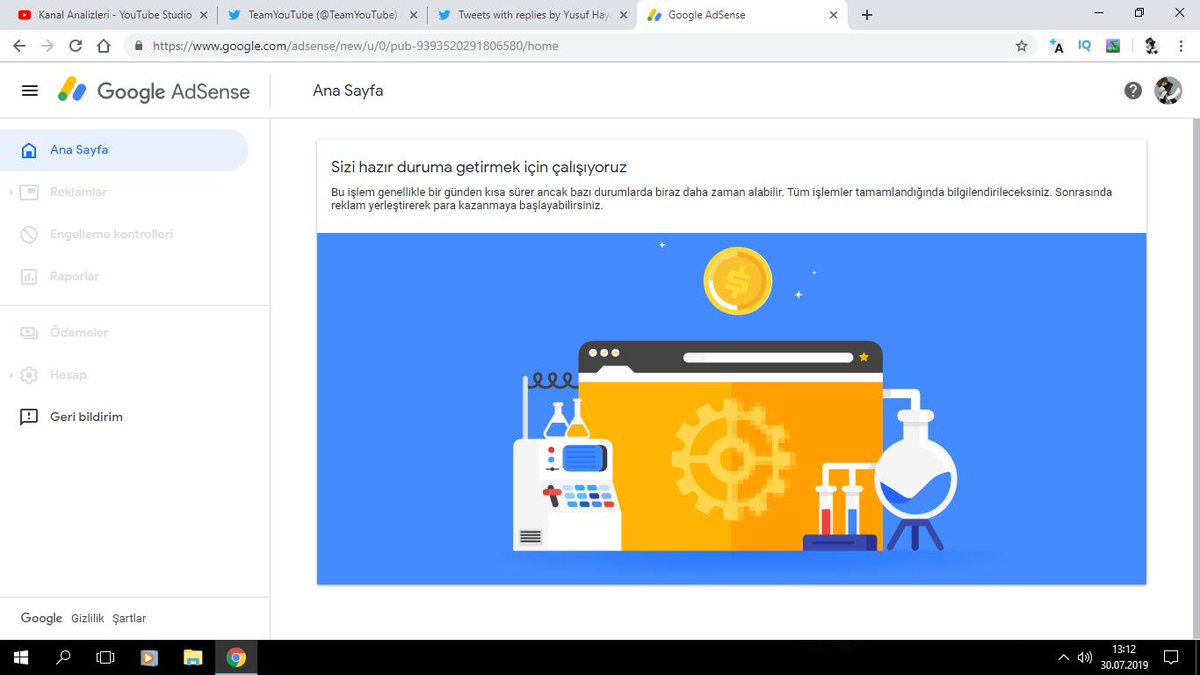Go back with browser back arrow
Image resolution: width=1200 pixels, height=675 pixels.
(19, 46)
